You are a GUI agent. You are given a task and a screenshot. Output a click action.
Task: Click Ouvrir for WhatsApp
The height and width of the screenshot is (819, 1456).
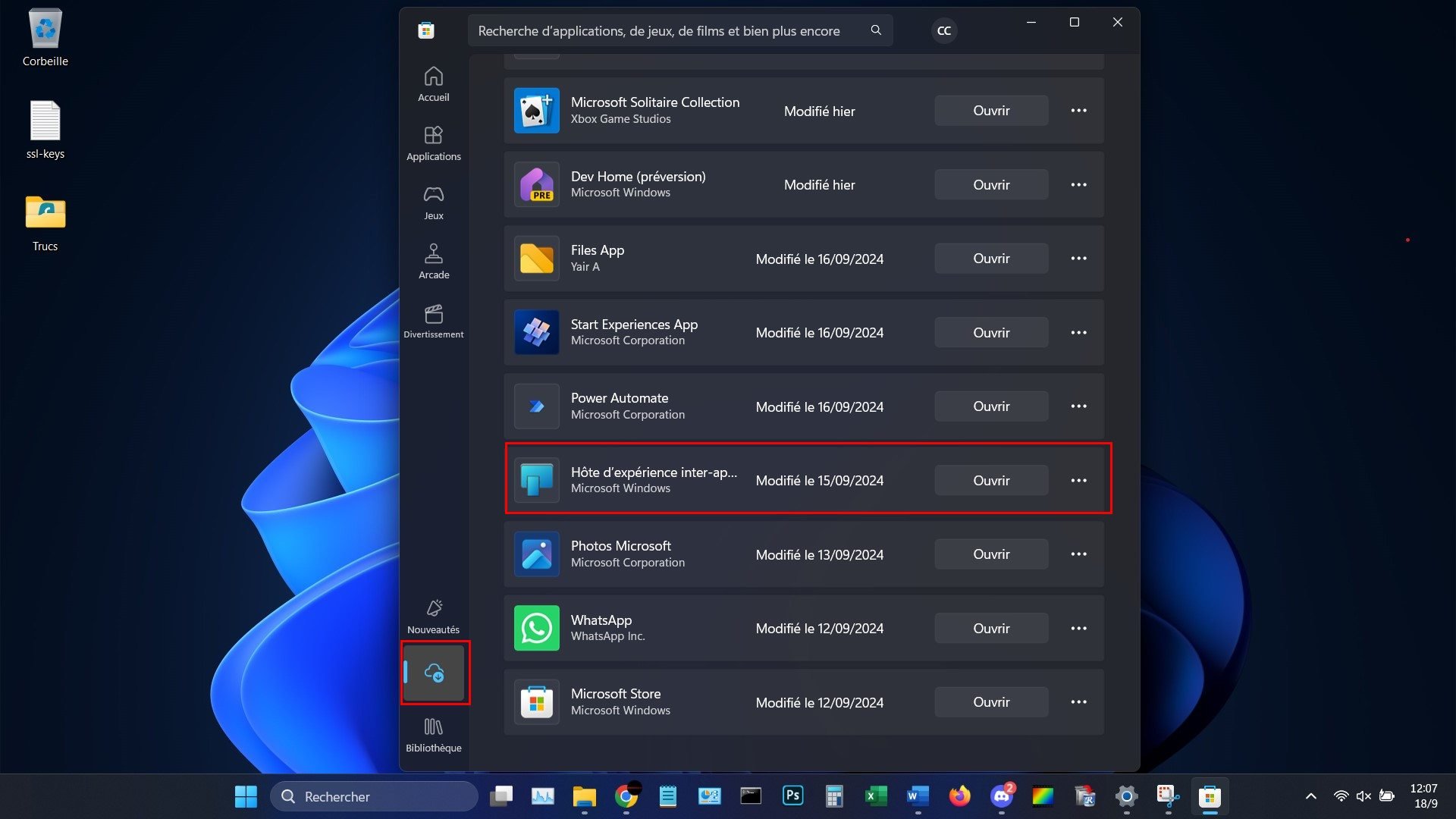tap(991, 628)
